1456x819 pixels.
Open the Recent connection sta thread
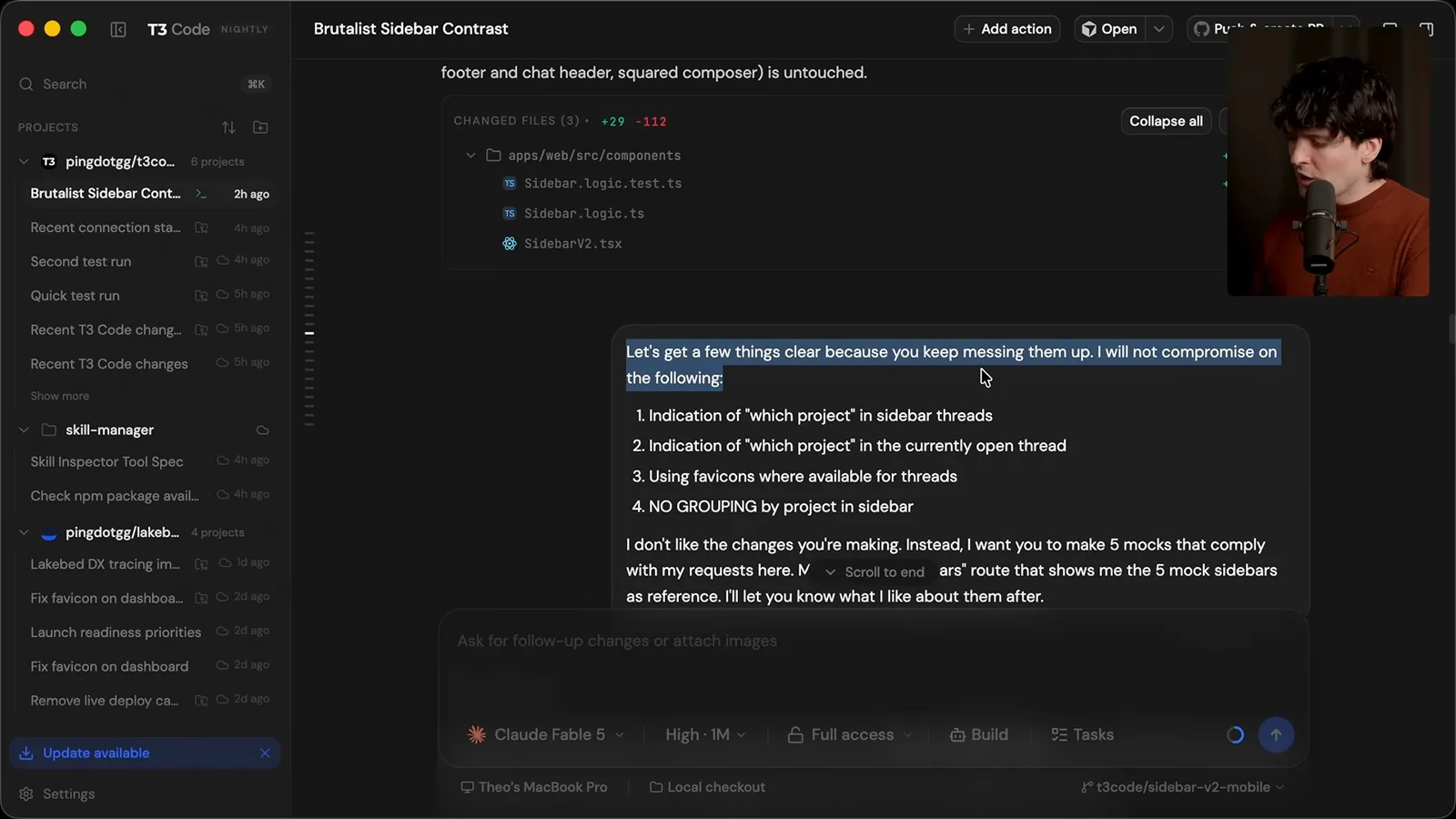point(146,227)
